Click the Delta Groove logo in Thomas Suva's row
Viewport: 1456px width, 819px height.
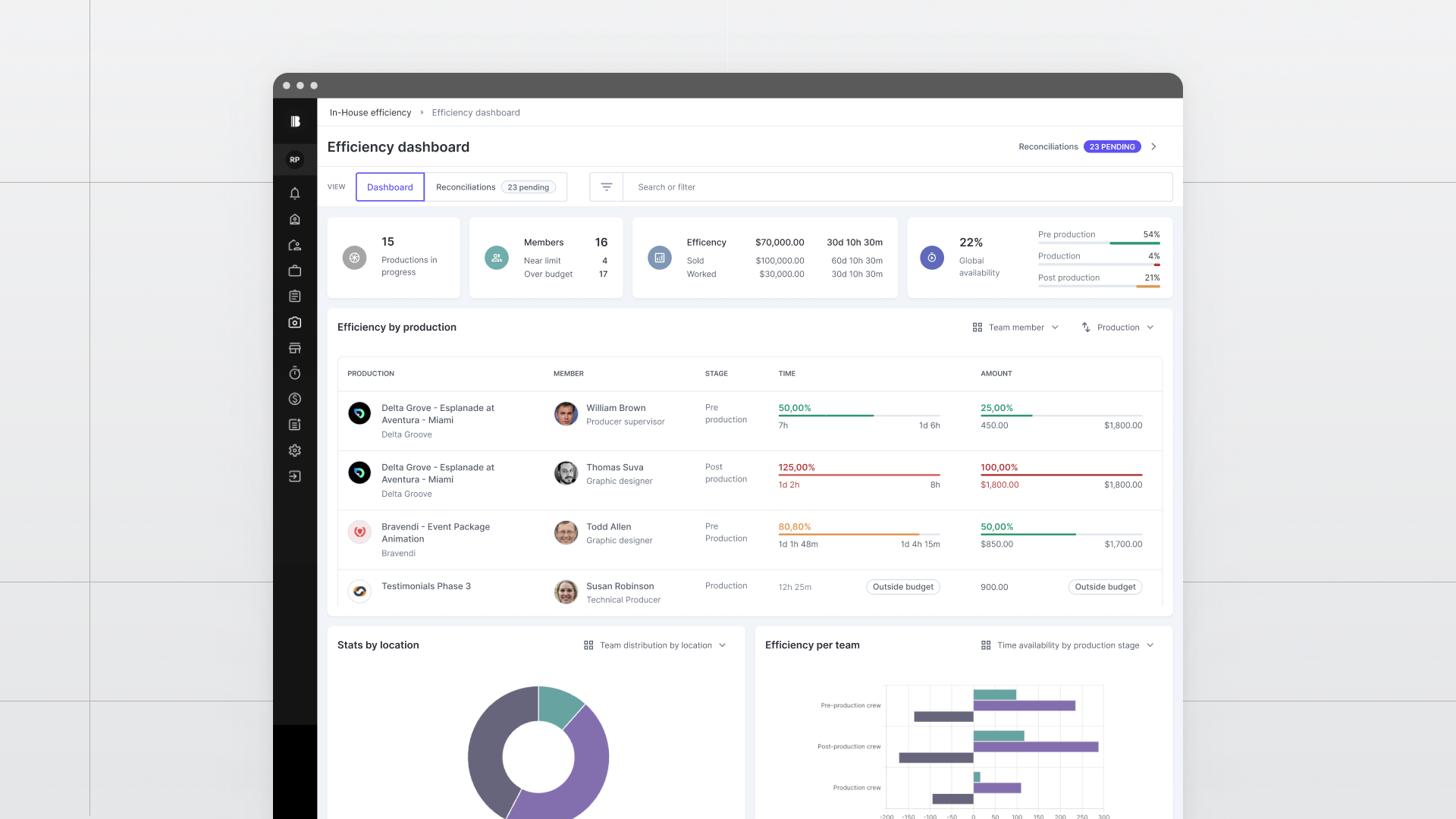pyautogui.click(x=359, y=472)
